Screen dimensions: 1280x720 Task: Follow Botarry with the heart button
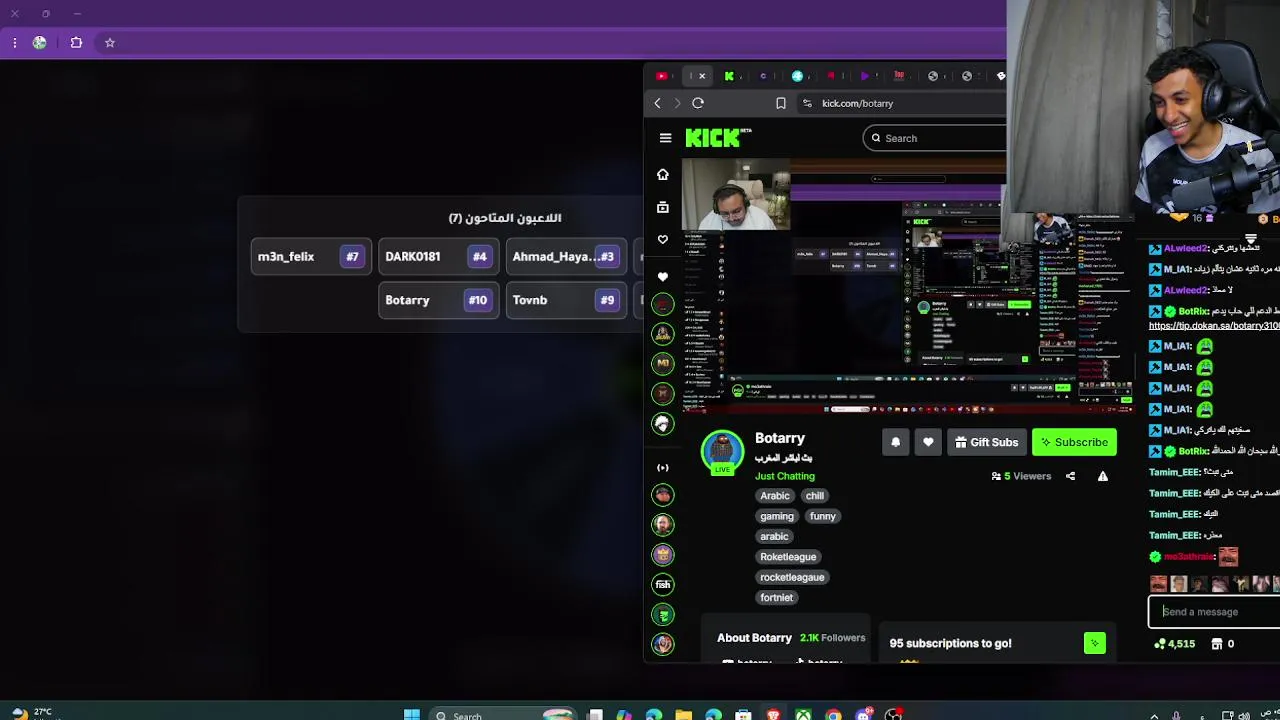point(928,442)
